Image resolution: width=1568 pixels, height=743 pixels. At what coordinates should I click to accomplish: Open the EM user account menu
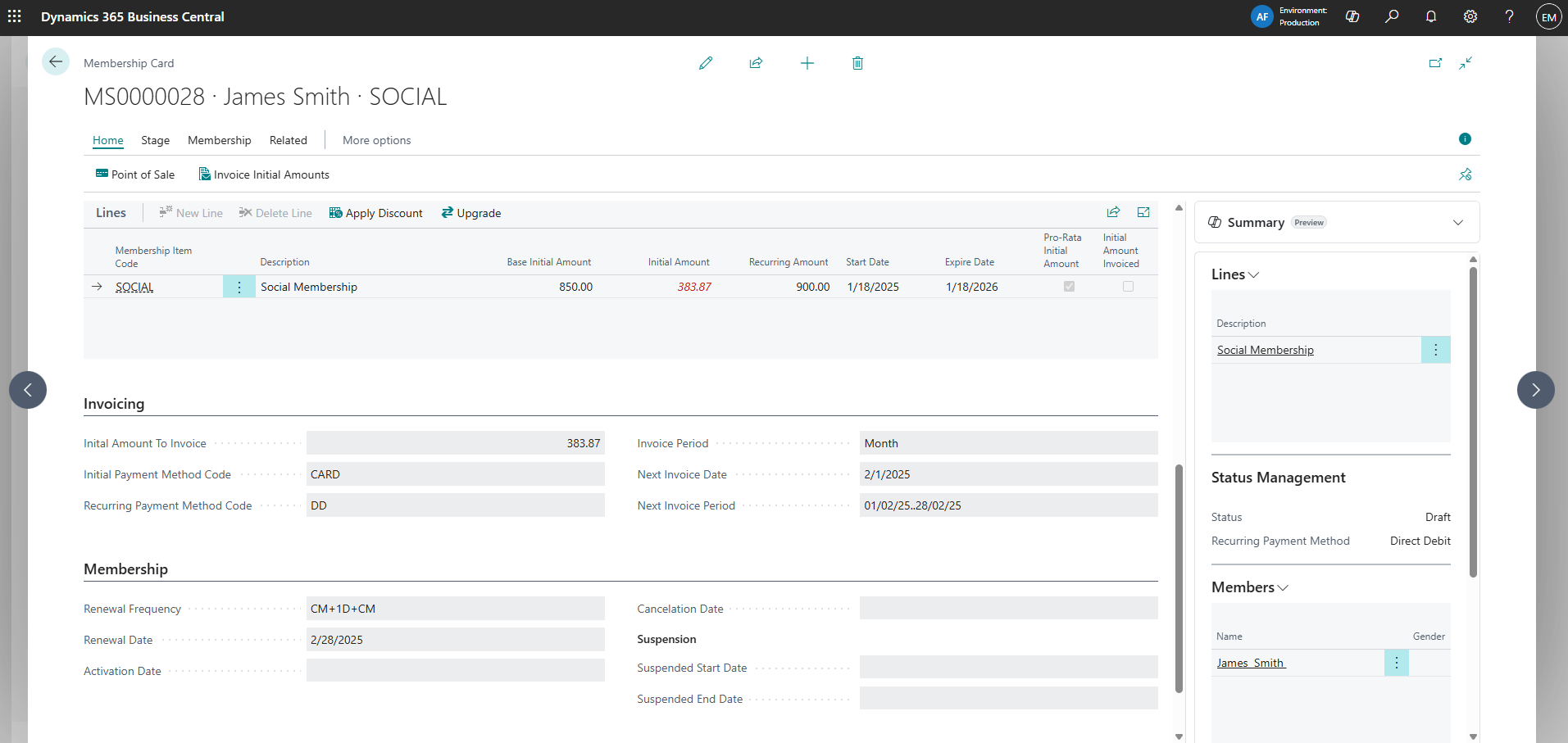point(1548,16)
